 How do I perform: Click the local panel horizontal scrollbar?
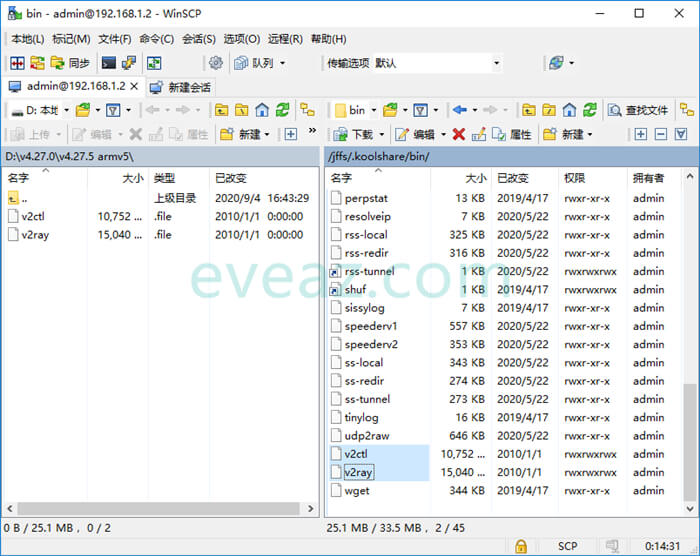point(159,508)
